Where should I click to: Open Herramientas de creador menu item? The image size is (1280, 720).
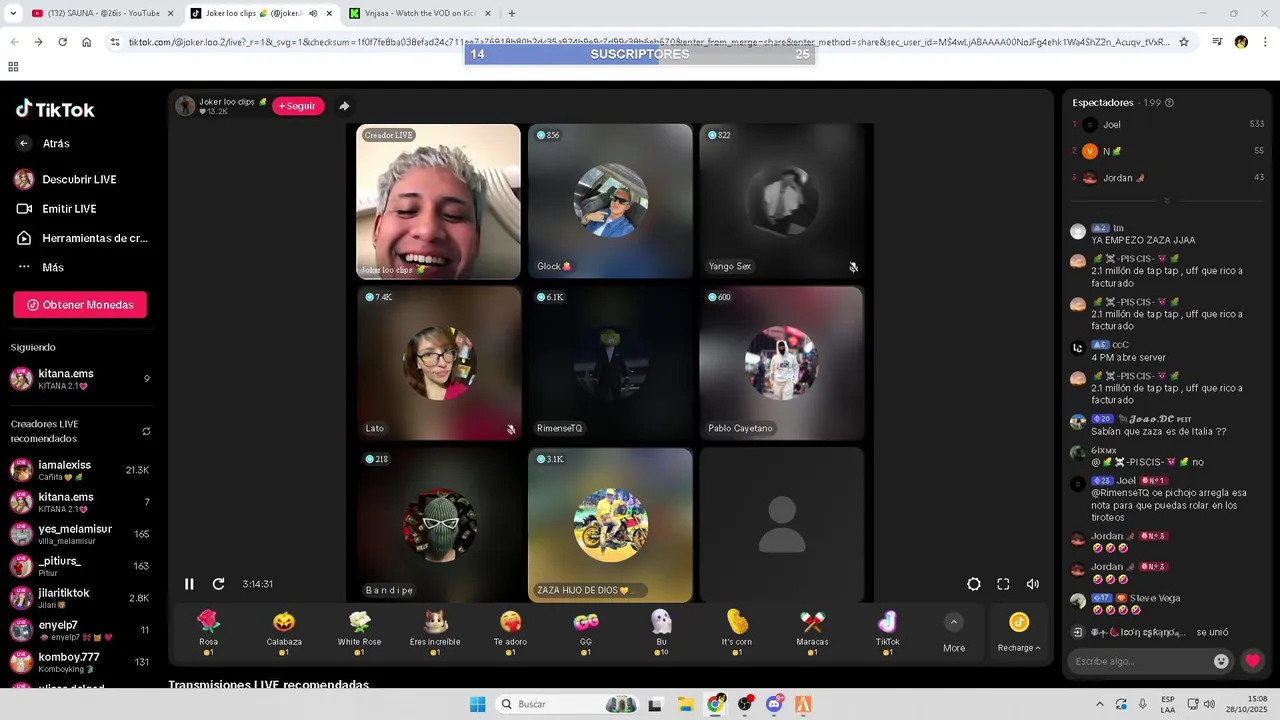click(82, 238)
